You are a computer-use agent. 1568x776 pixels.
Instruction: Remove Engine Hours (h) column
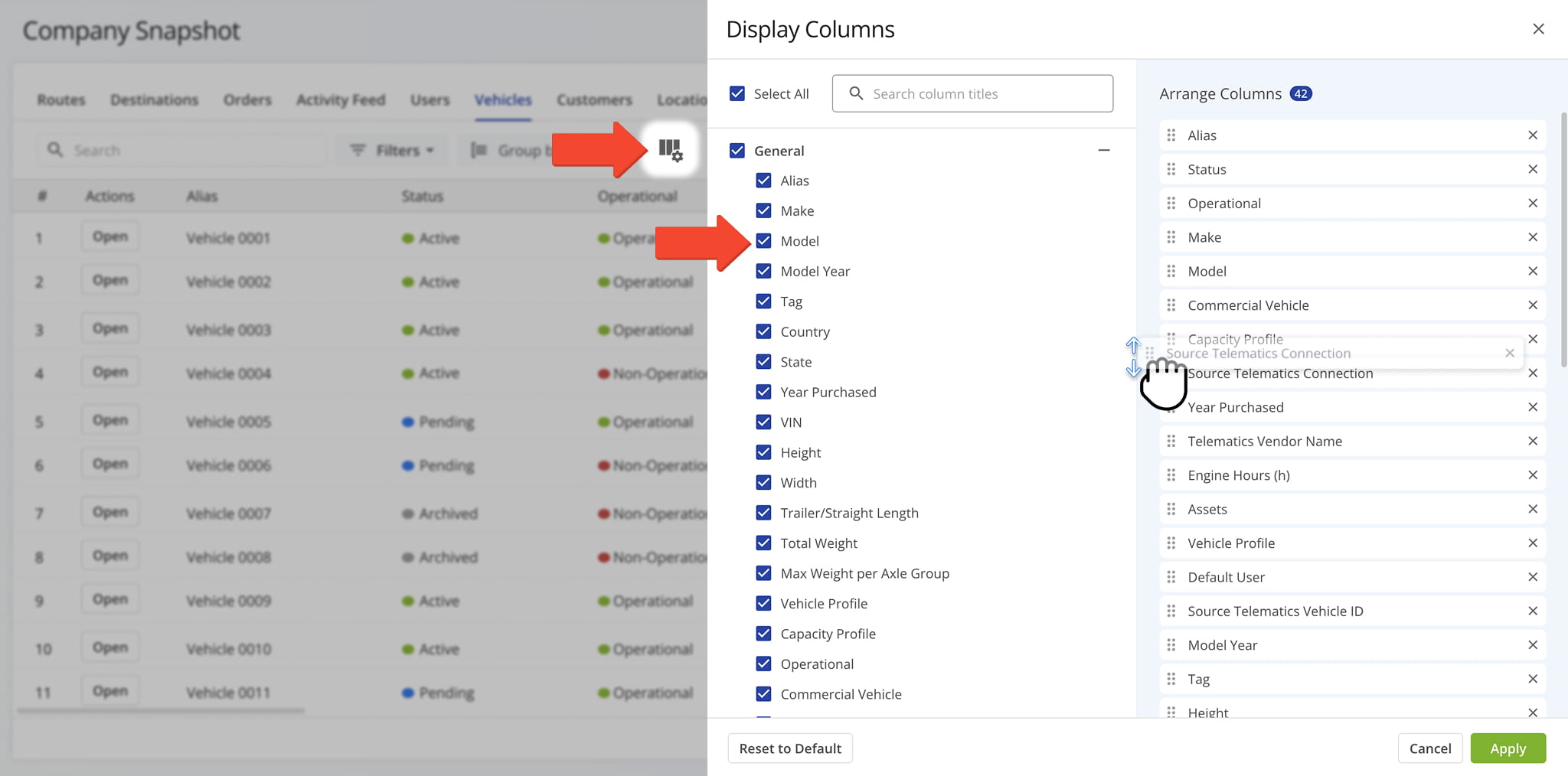point(1533,475)
